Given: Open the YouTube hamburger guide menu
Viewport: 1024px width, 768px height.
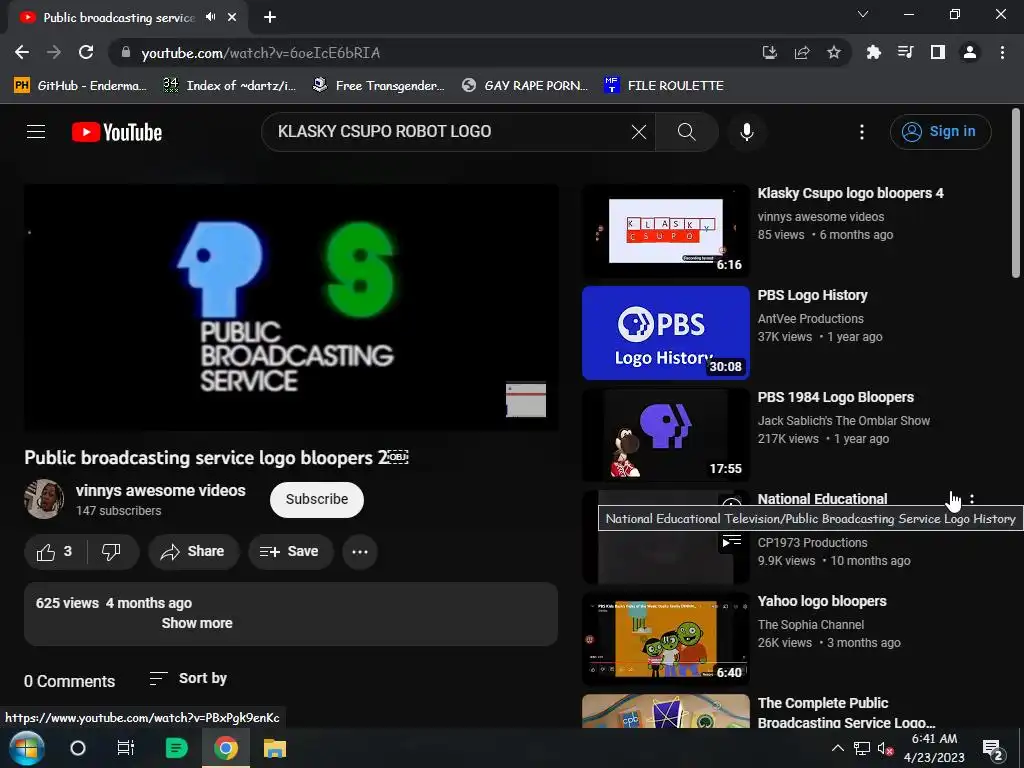Looking at the screenshot, I should coord(36,132).
